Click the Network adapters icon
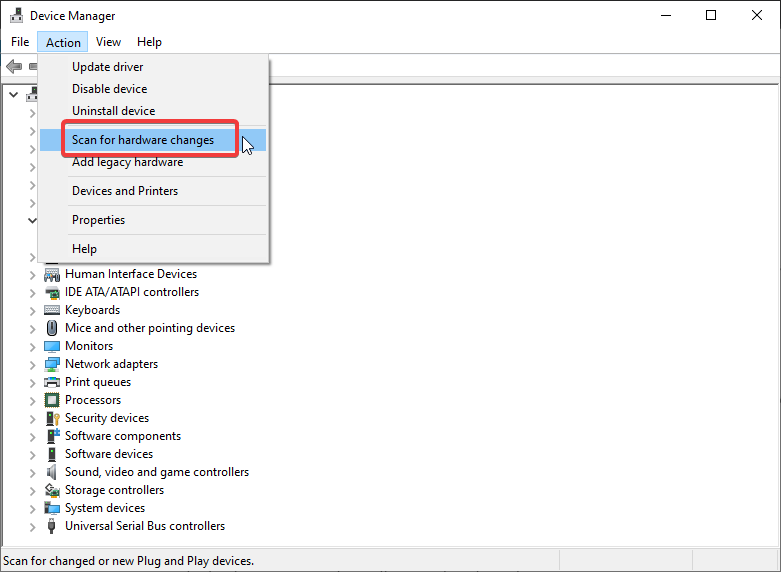781x572 pixels. (x=52, y=364)
